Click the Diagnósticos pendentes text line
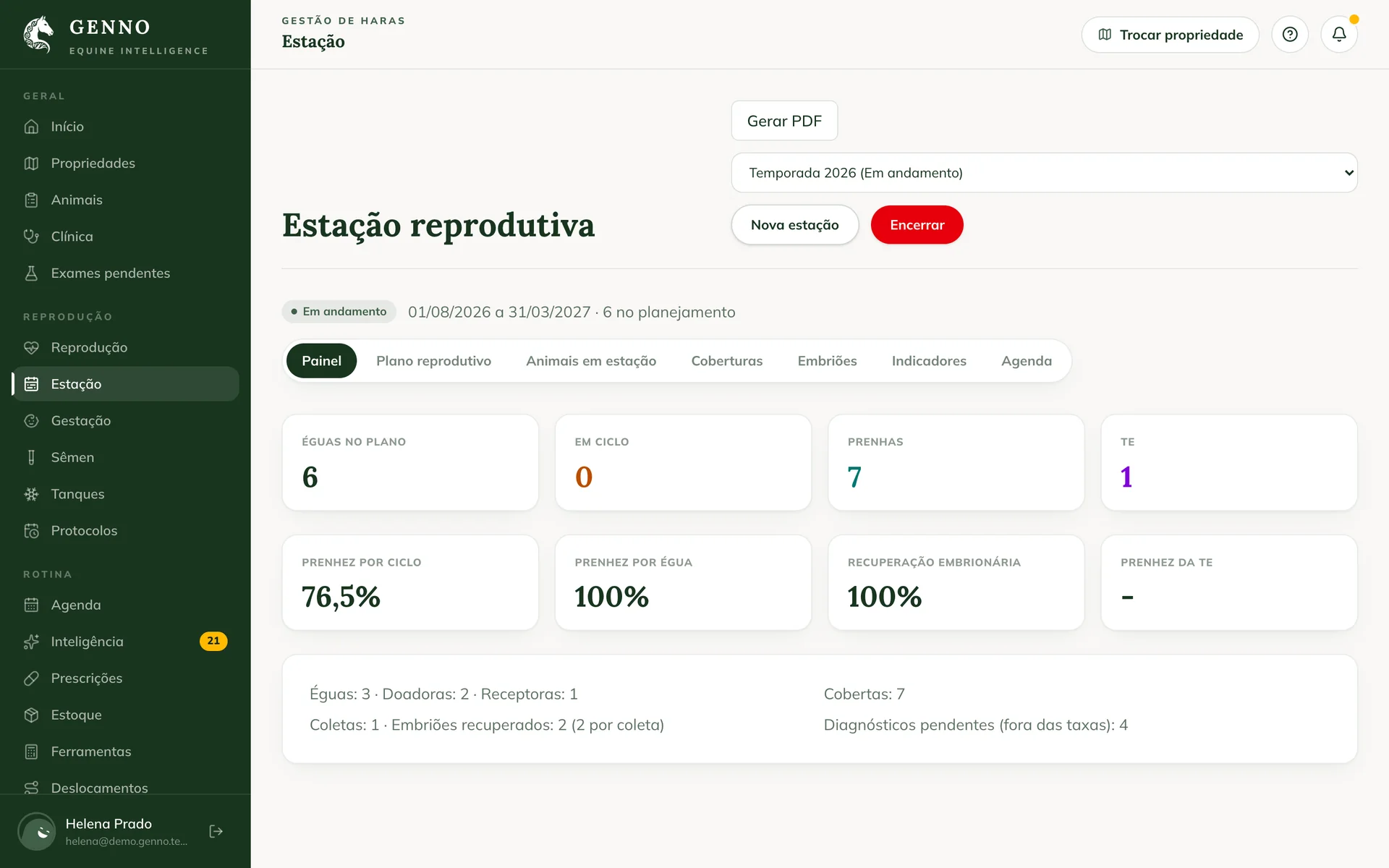Image resolution: width=1389 pixels, height=868 pixels. coord(975,725)
